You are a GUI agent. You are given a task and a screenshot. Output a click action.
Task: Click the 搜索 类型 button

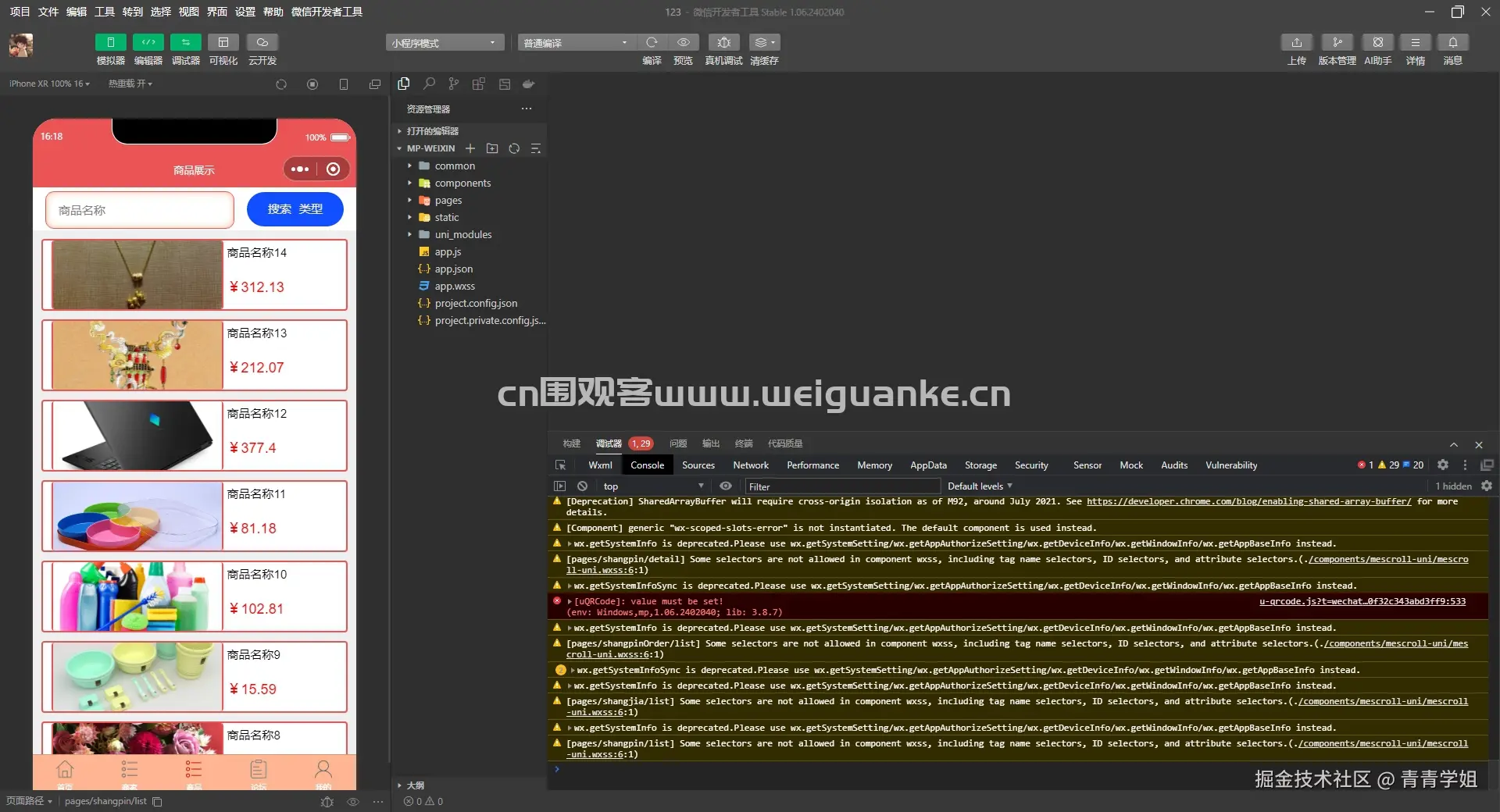(295, 209)
